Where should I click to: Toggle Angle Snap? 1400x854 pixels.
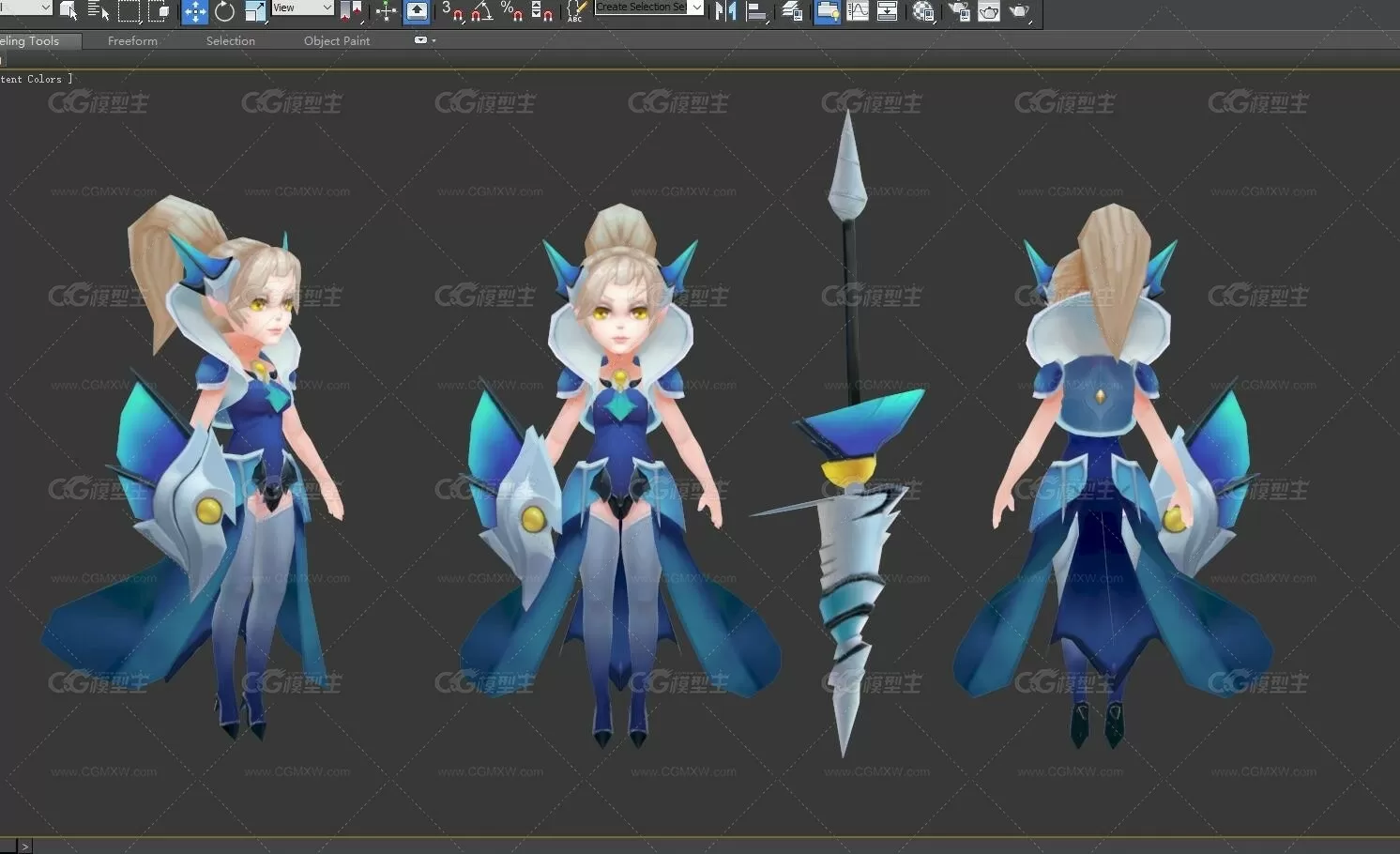click(481, 11)
